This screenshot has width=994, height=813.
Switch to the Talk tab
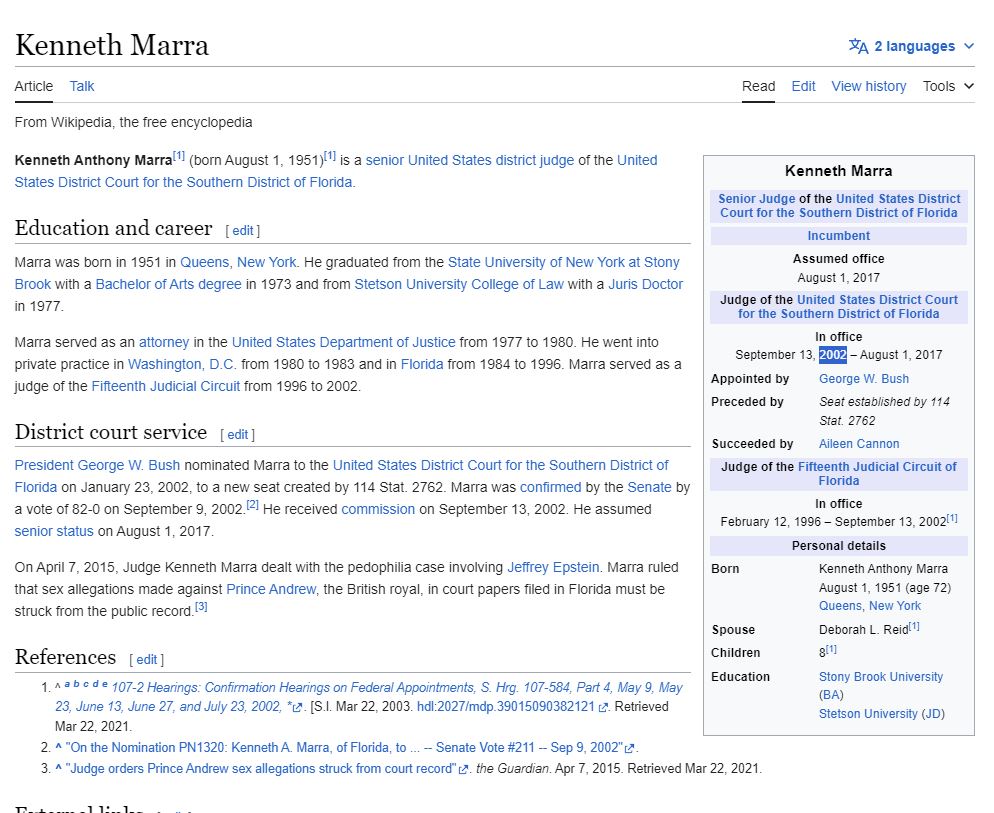coord(82,86)
